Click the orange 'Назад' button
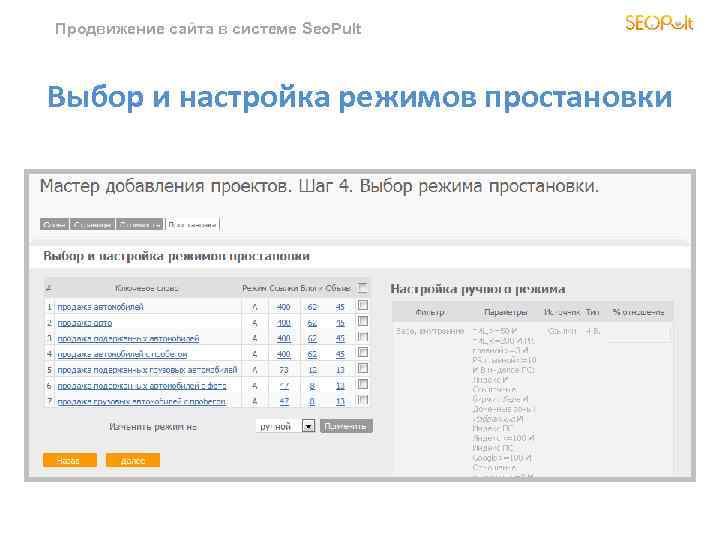720x540 pixels. [70, 460]
